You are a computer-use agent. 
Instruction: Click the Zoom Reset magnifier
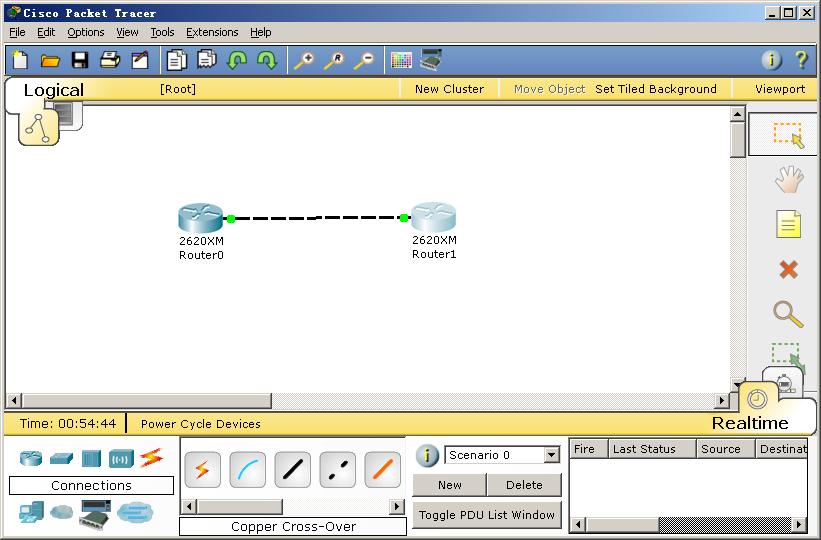coord(334,61)
